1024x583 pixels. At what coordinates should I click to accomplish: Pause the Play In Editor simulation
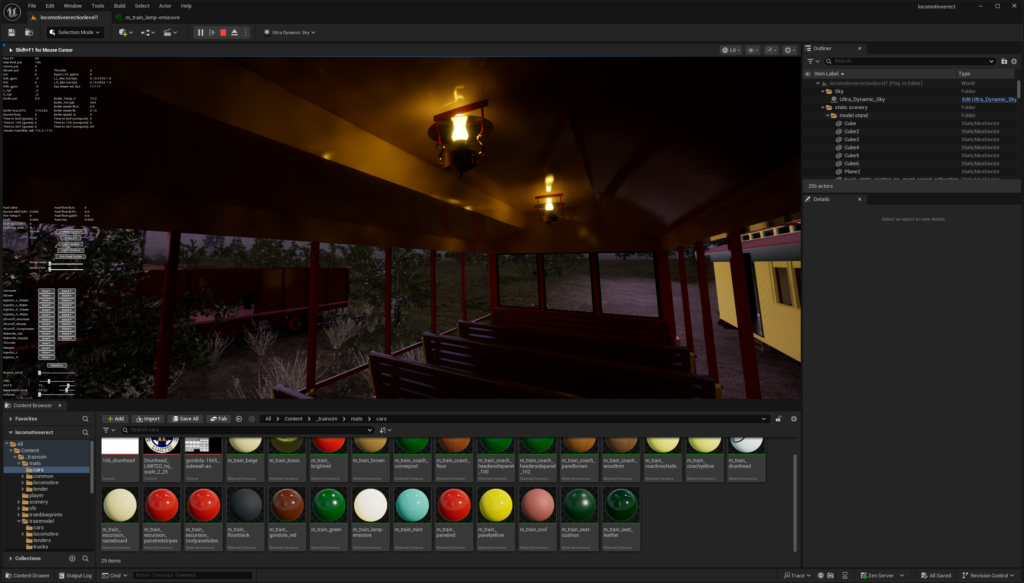[200, 32]
